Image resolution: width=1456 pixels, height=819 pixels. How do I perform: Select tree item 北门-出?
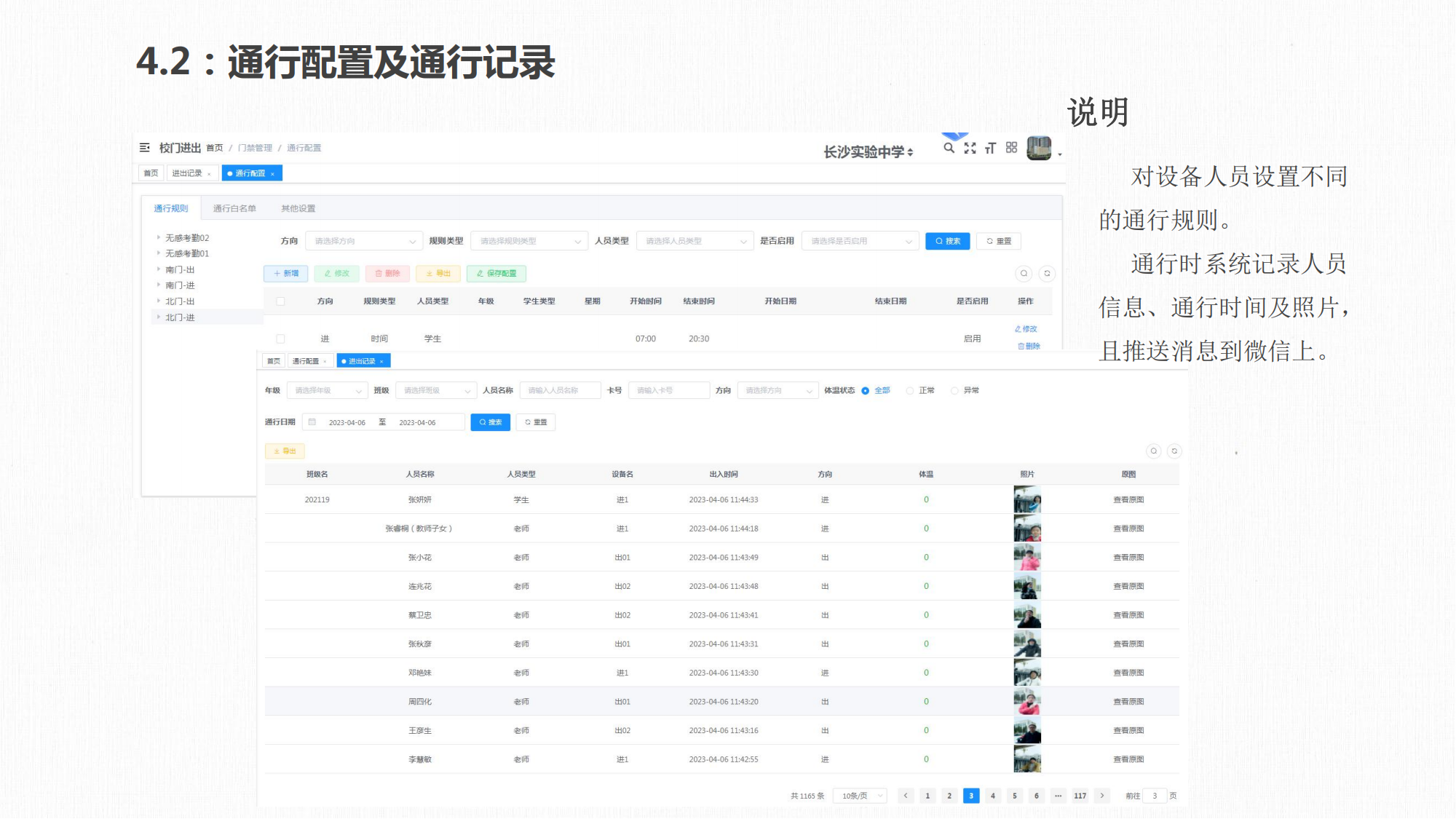[180, 301]
